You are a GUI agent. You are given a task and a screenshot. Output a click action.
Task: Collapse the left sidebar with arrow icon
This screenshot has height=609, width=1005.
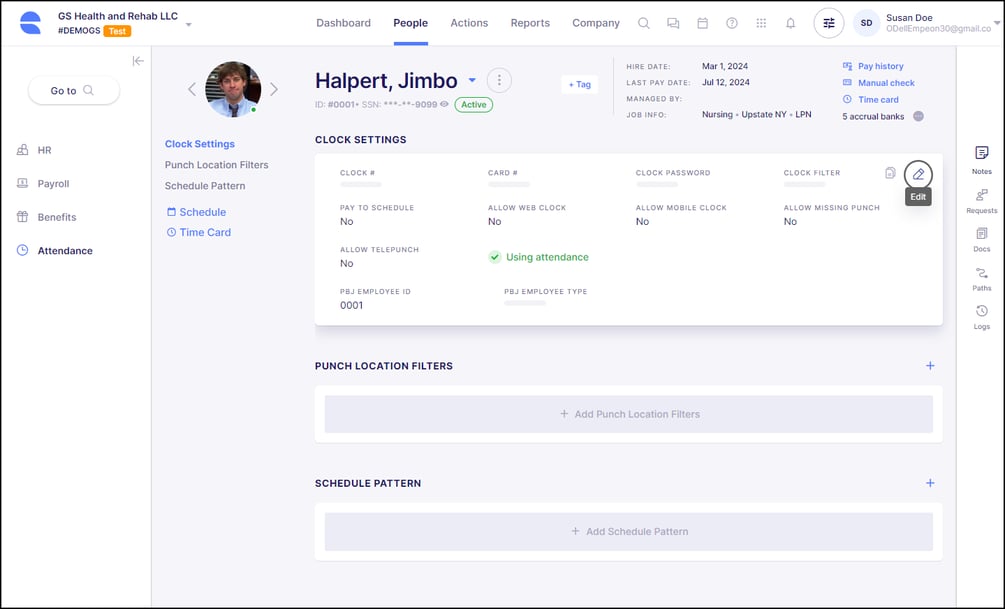(x=138, y=61)
